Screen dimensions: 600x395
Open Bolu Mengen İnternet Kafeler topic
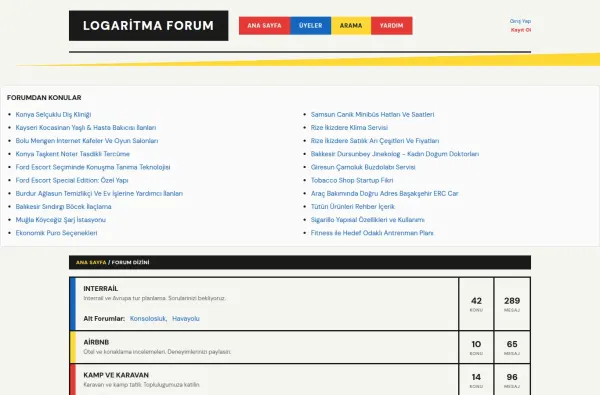87,141
